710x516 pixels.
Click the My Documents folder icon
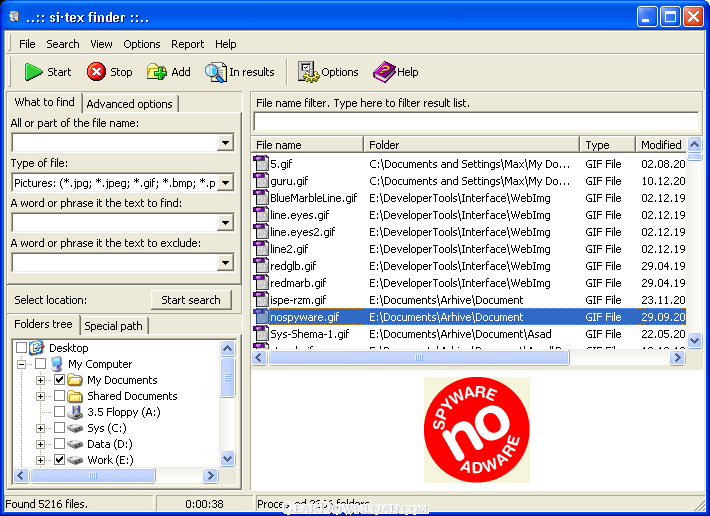coord(75,379)
